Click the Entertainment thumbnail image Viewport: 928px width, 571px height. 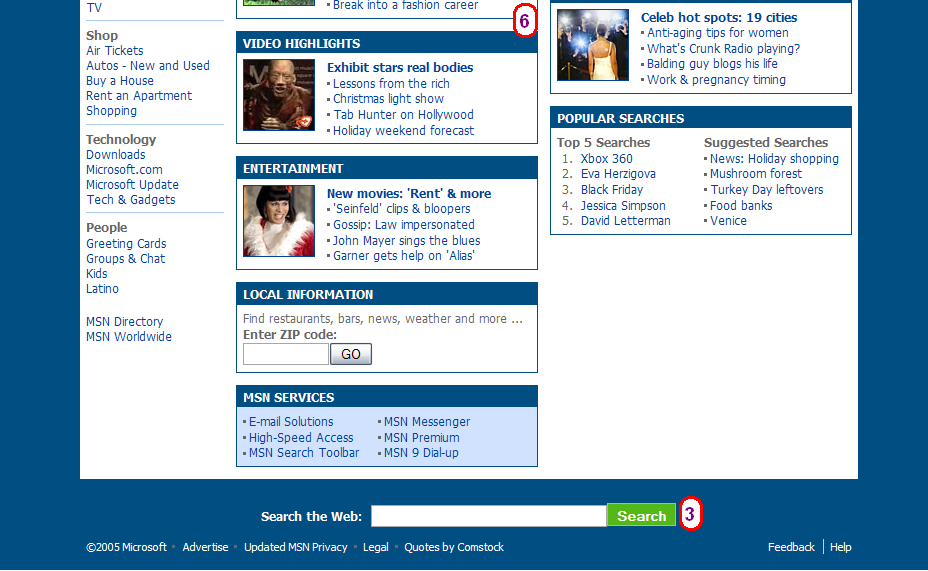click(x=279, y=221)
